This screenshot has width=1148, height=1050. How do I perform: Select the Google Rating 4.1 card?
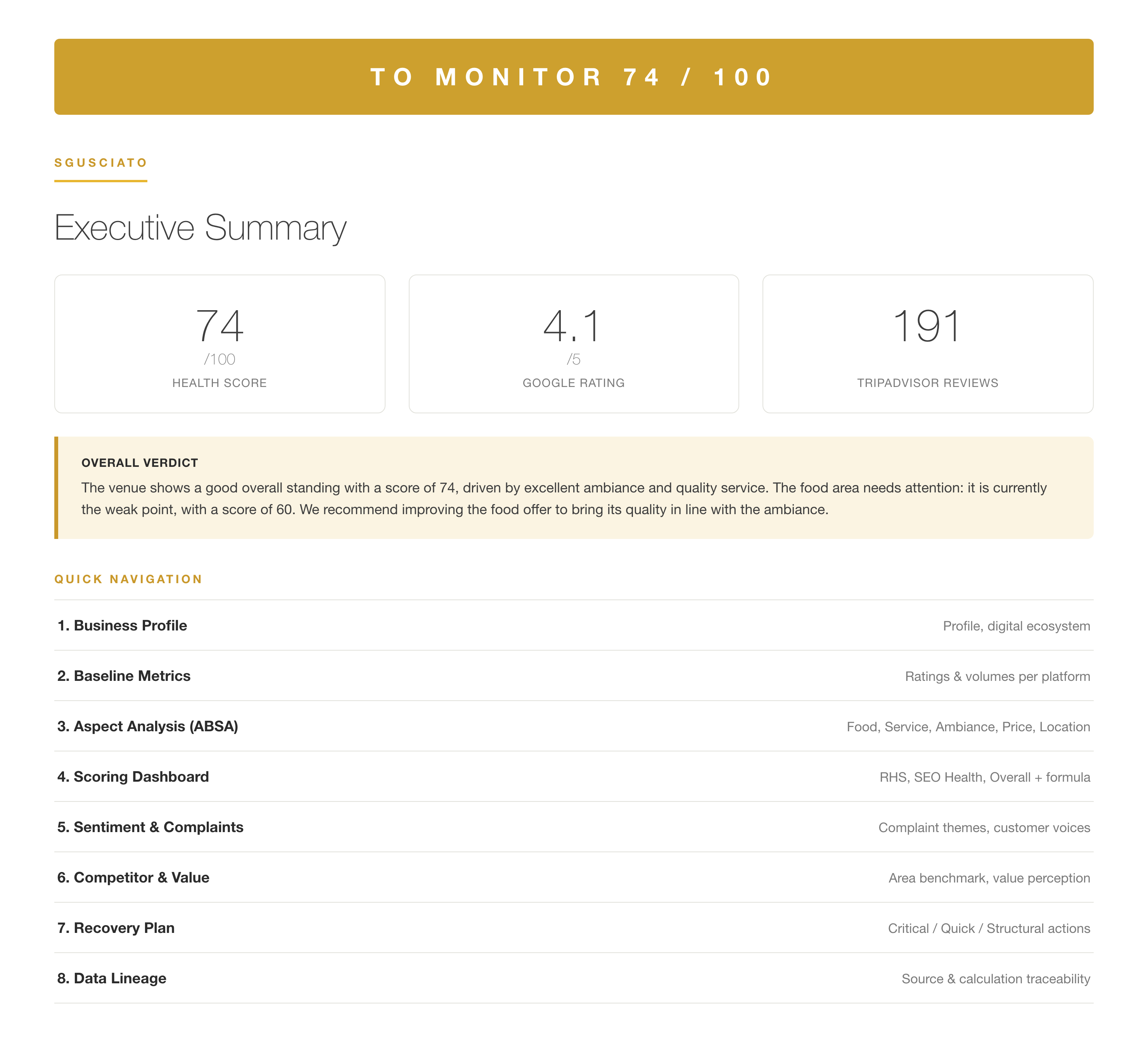pyautogui.click(x=574, y=344)
